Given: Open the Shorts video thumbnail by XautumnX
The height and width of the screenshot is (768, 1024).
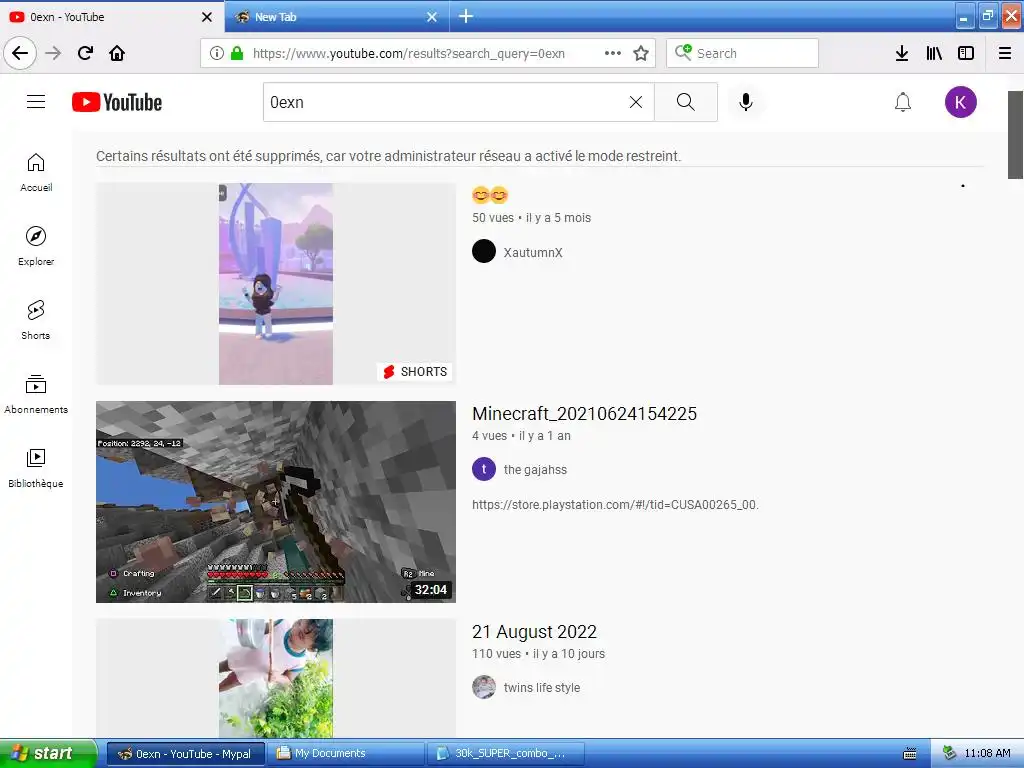Looking at the screenshot, I should 276,283.
